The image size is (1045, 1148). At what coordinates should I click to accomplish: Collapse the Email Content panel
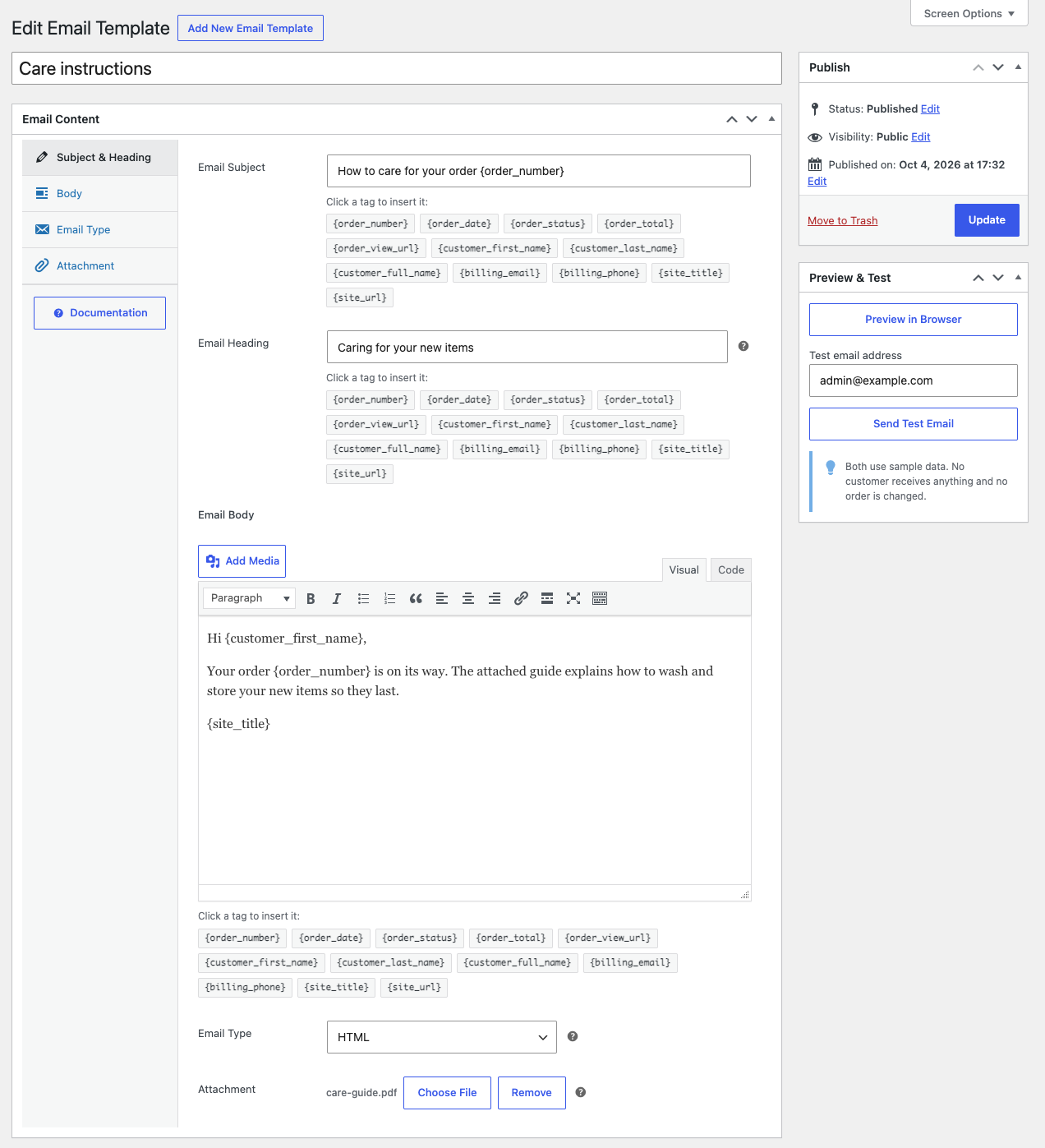(x=771, y=119)
